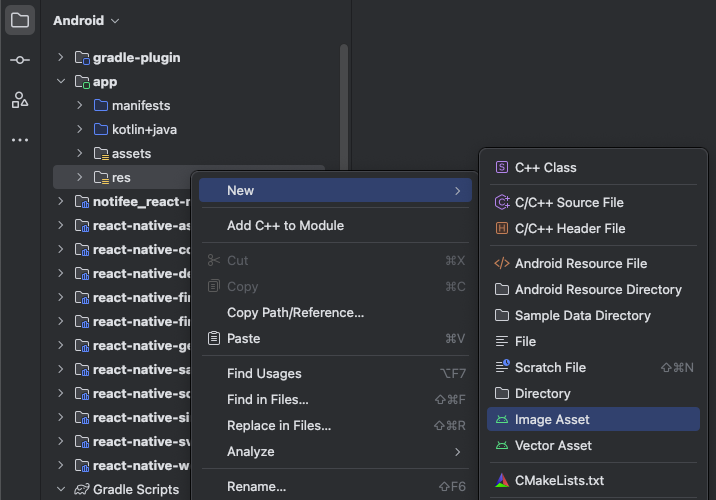The image size is (716, 500).
Task: Click the More tool windows ellipsis icon
Action: coord(20,140)
